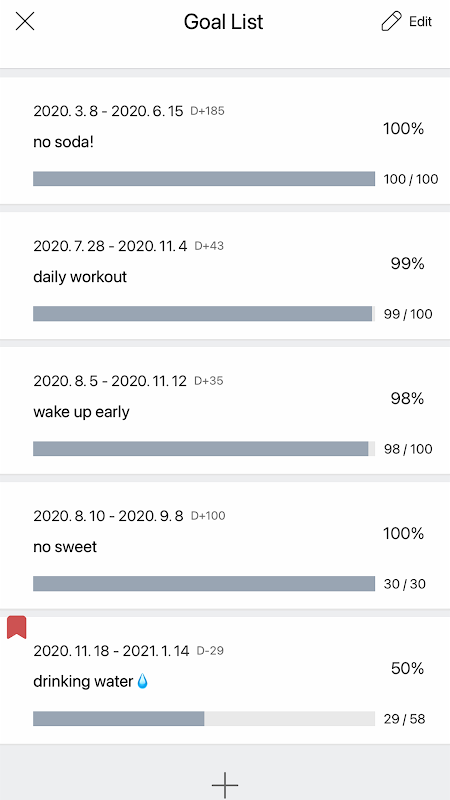Add a new goal with plus icon

pyautogui.click(x=225, y=784)
